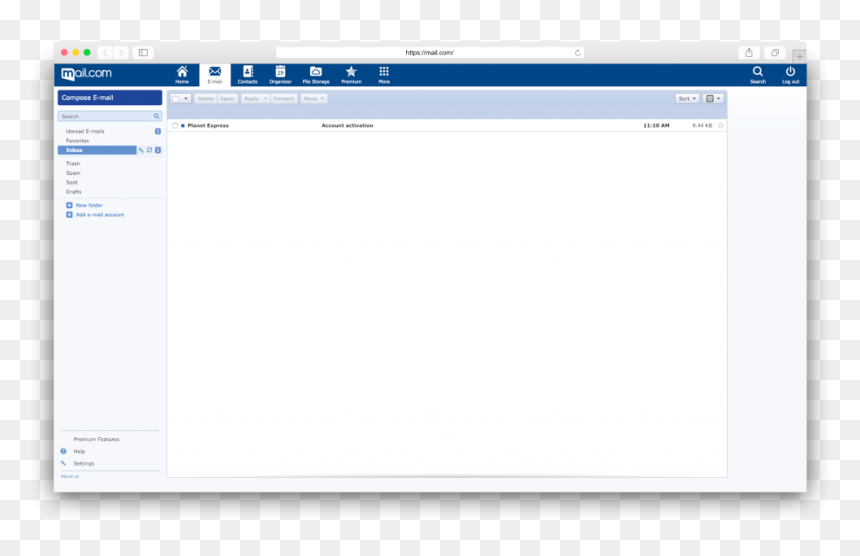Open the Premium star icon
This screenshot has height=556, width=860.
pos(351,75)
